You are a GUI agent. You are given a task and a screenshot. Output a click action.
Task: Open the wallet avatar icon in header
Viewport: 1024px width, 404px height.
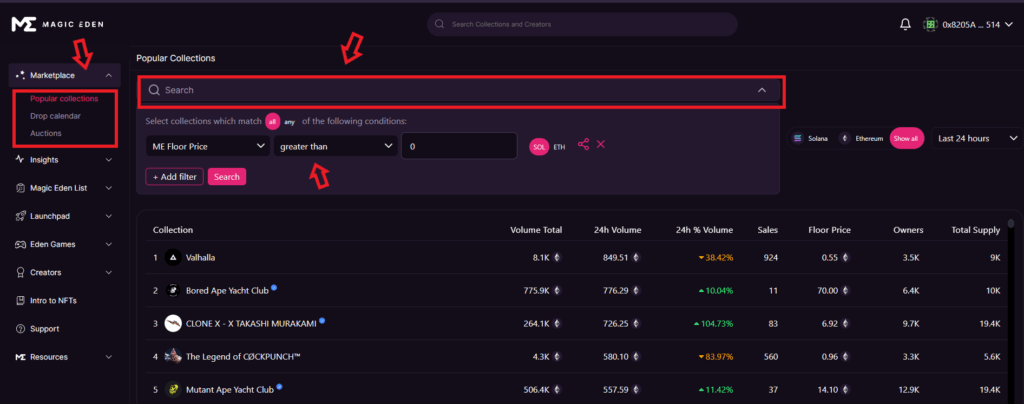point(930,24)
